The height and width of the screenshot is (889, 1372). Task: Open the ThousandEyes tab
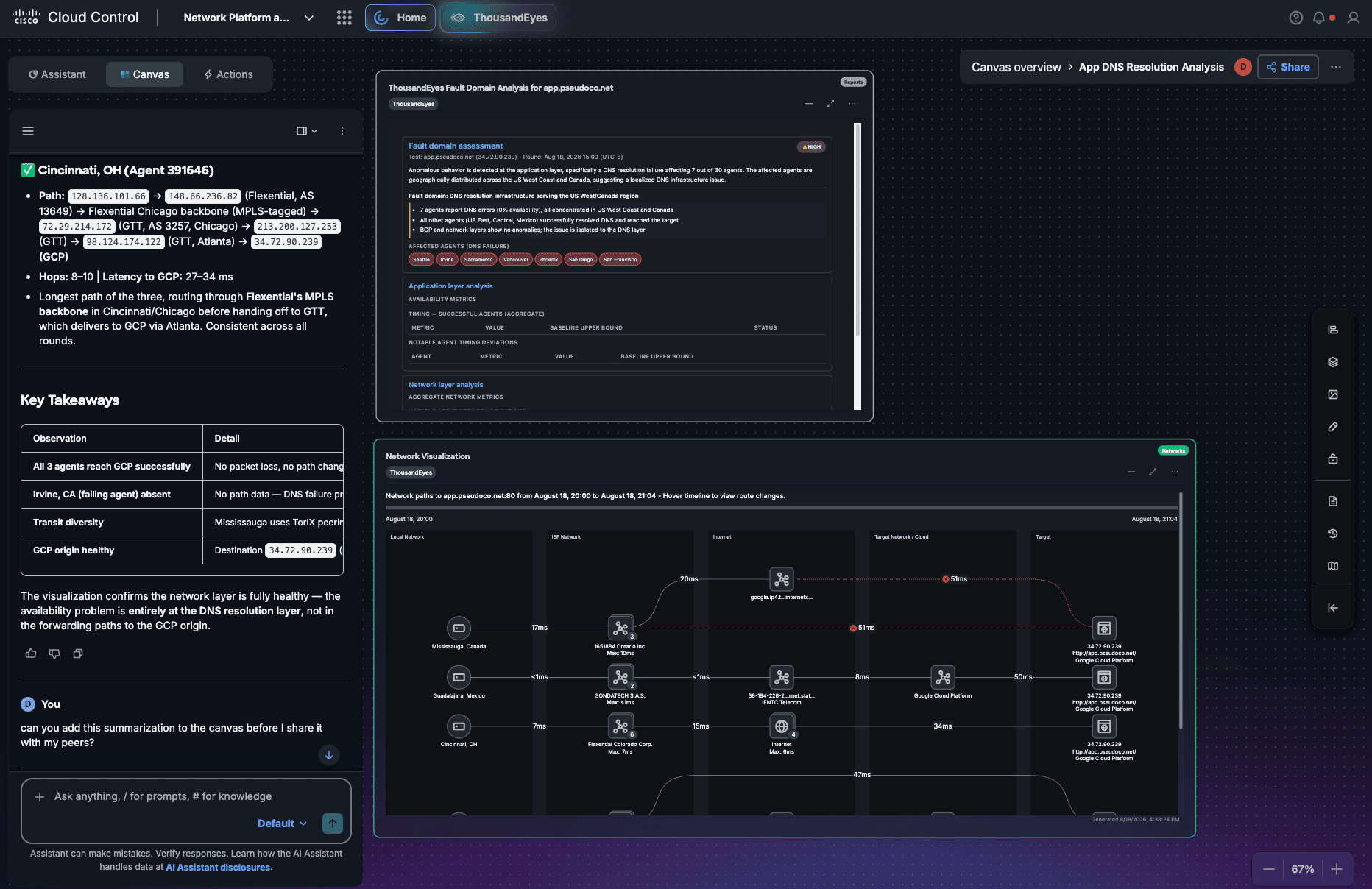point(498,18)
